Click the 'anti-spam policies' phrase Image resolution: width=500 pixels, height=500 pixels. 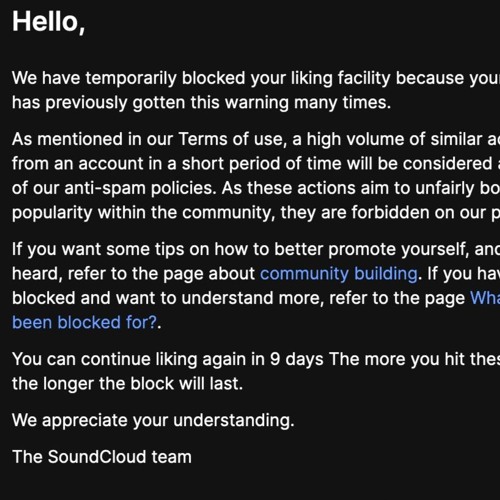coord(140,188)
